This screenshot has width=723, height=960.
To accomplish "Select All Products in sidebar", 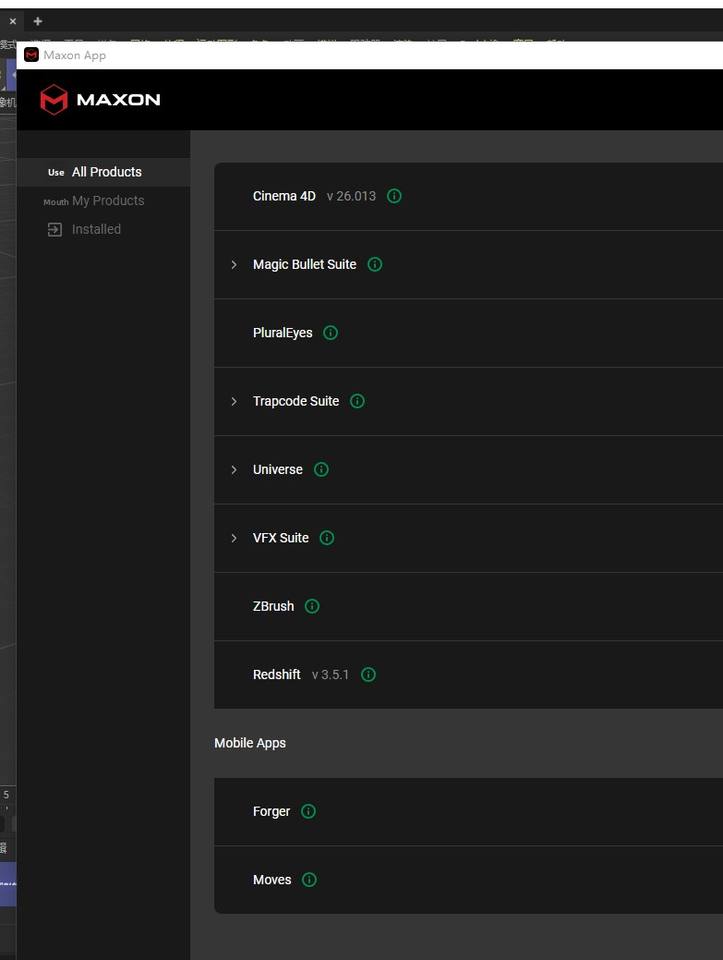I will coord(103,172).
